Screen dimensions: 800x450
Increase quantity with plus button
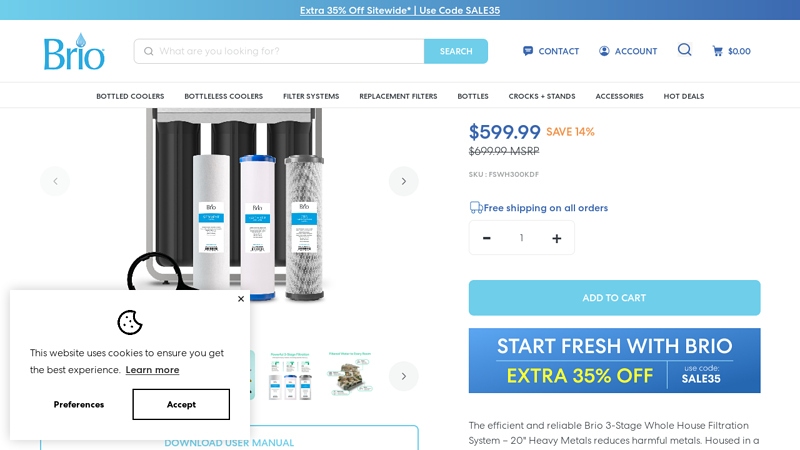tap(557, 238)
